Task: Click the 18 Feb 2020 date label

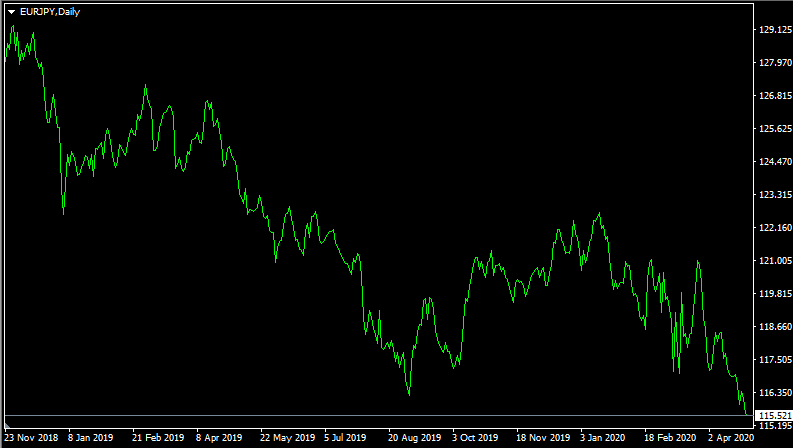Action: (670, 438)
